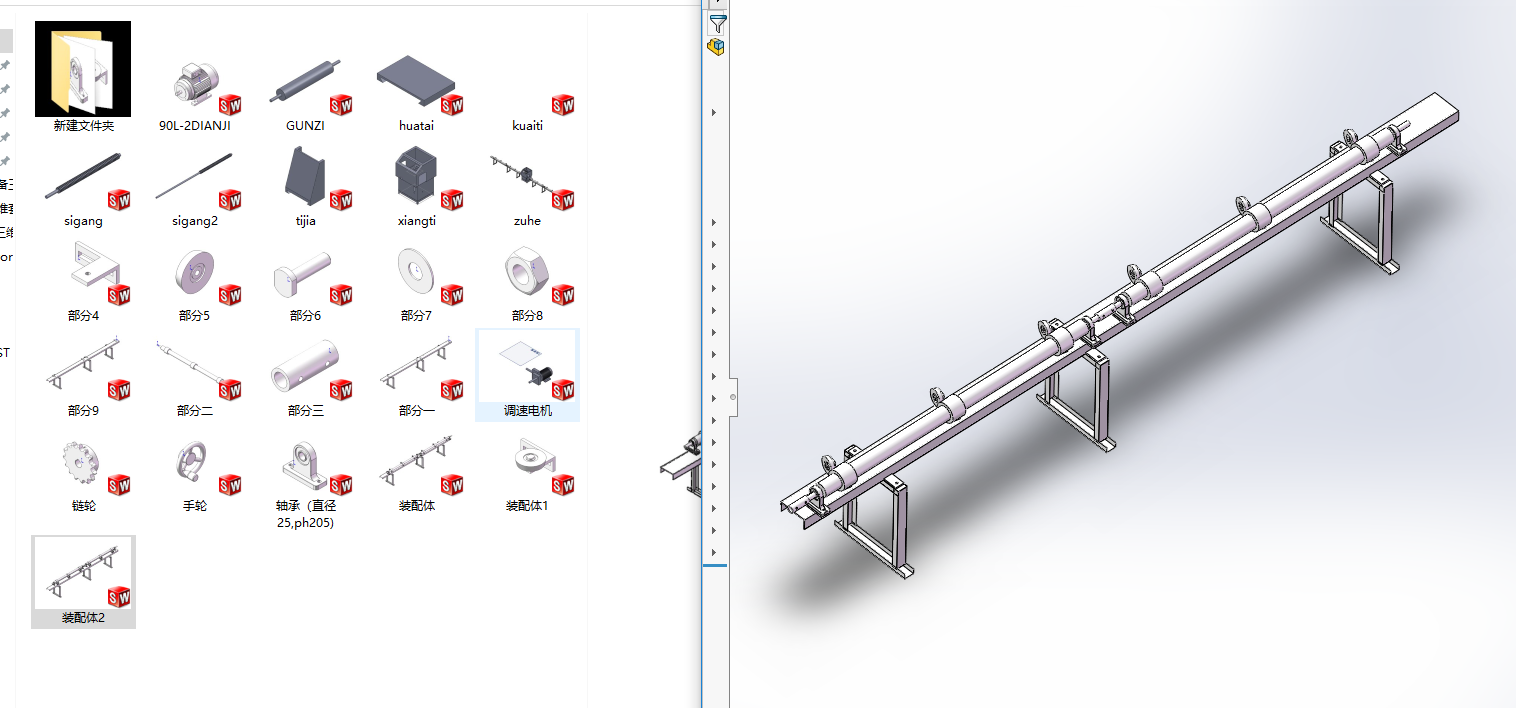The height and width of the screenshot is (708, 1516).
Task: Click the assembly root icon in feature tree
Action: (715, 46)
